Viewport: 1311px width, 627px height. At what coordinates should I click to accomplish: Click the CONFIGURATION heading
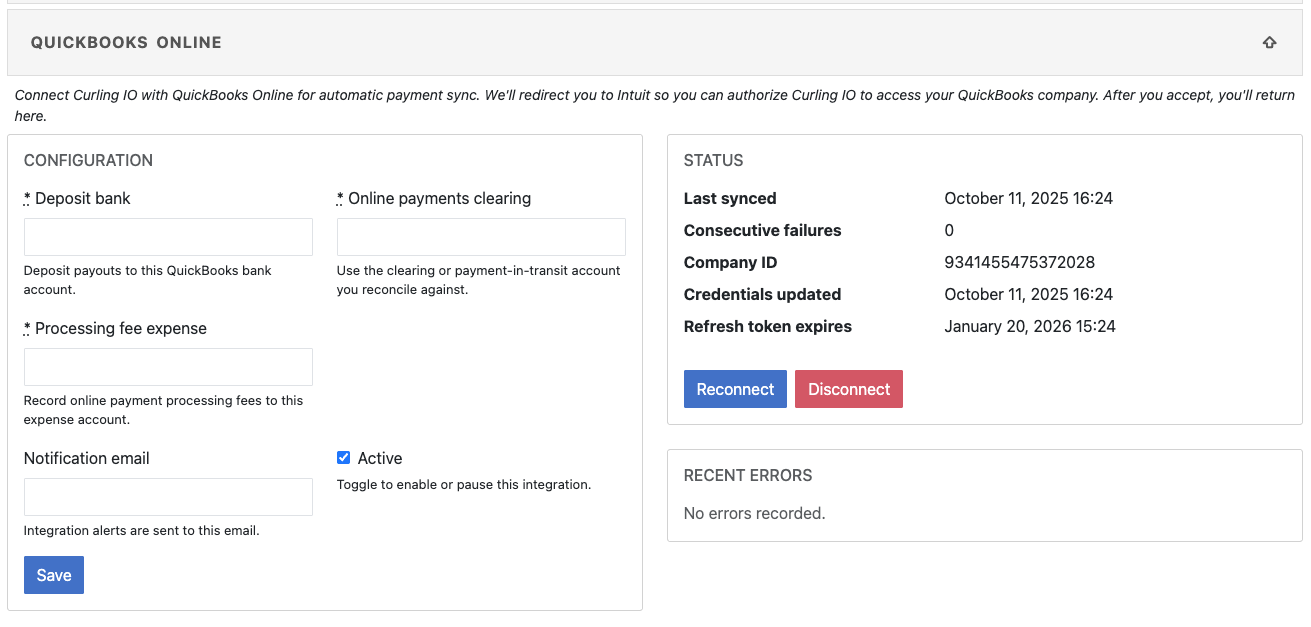point(88,160)
